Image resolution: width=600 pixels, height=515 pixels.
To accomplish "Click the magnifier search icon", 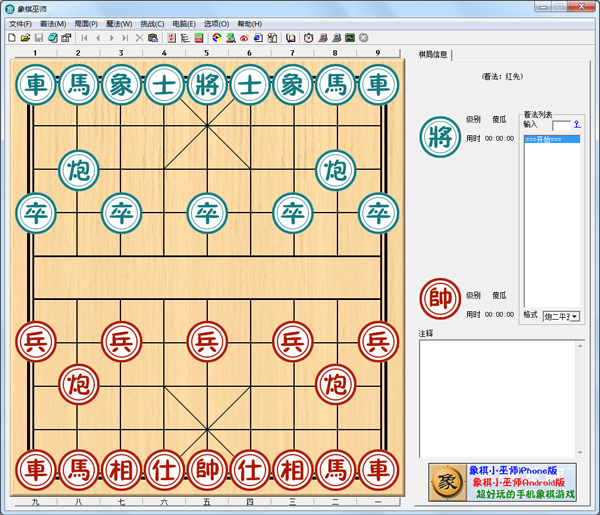I will (x=231, y=38).
